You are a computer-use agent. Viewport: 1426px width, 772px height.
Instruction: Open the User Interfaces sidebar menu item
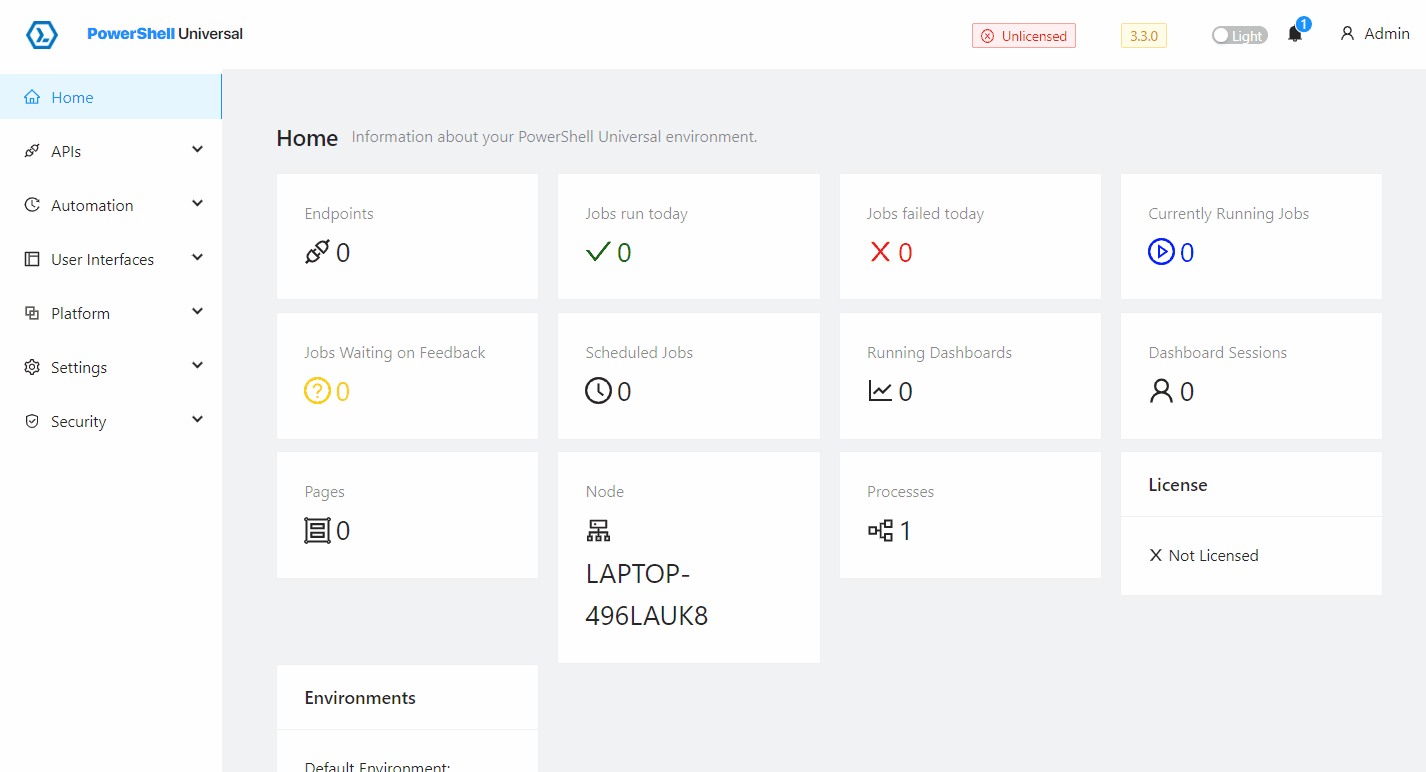(111, 259)
